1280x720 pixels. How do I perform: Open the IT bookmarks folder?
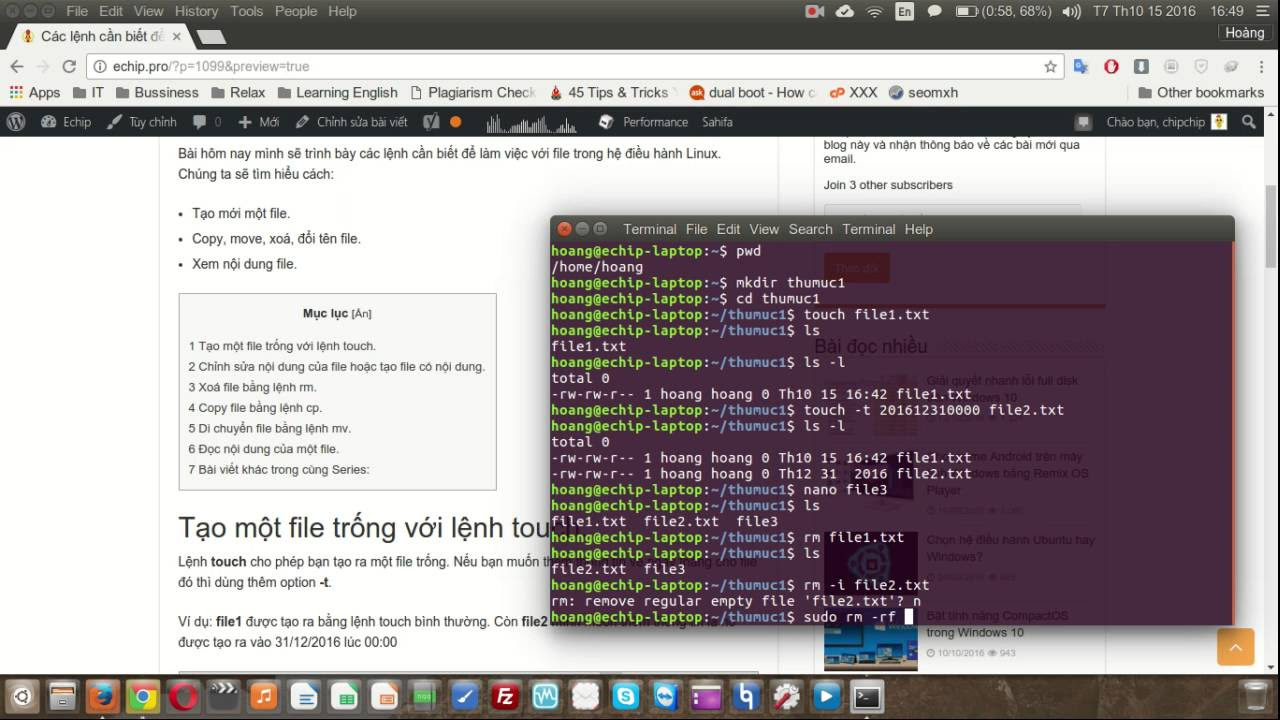[87, 92]
